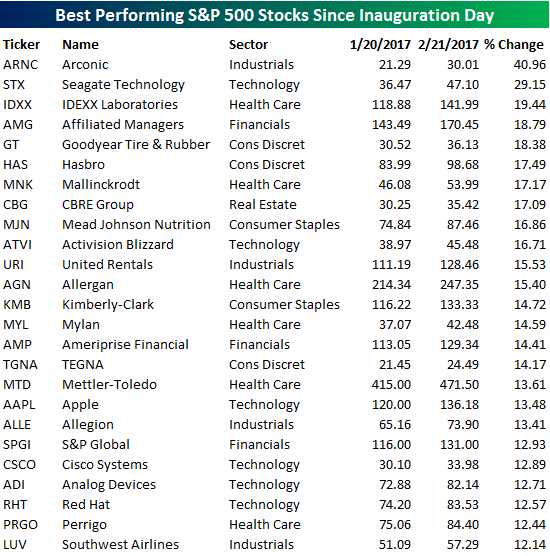The width and height of the screenshot is (550, 556).
Task: Select the % Change column header
Action: pyautogui.click(x=513, y=45)
